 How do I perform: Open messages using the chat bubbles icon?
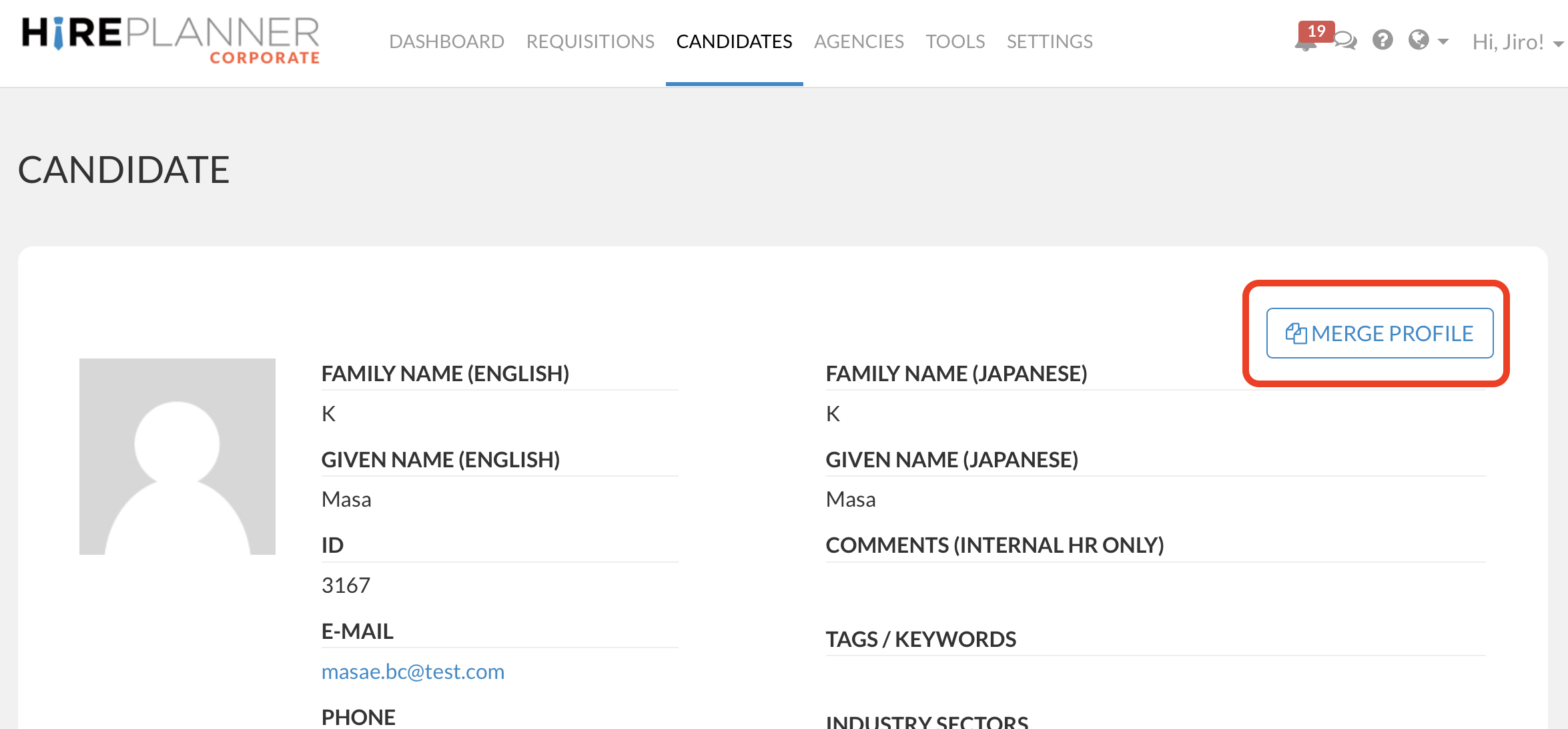[1344, 41]
